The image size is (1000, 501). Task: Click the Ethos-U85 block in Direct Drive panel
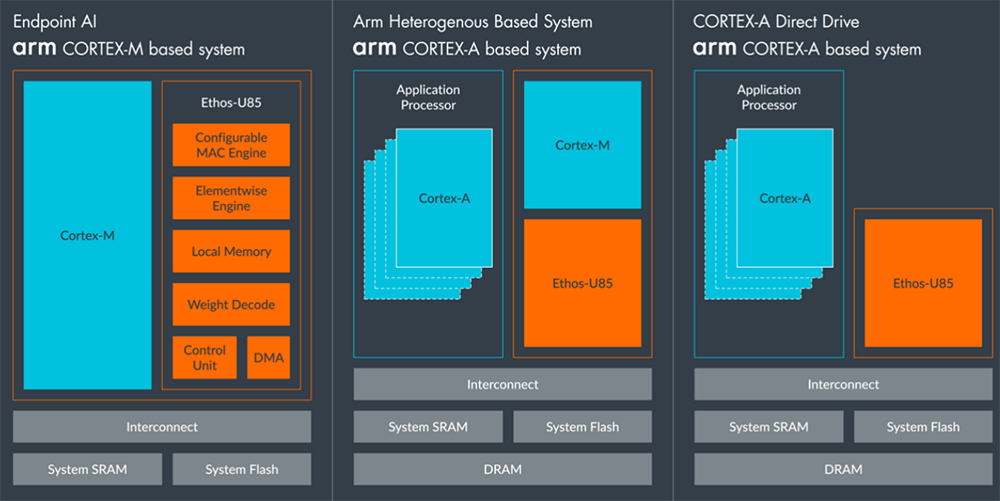(x=923, y=283)
